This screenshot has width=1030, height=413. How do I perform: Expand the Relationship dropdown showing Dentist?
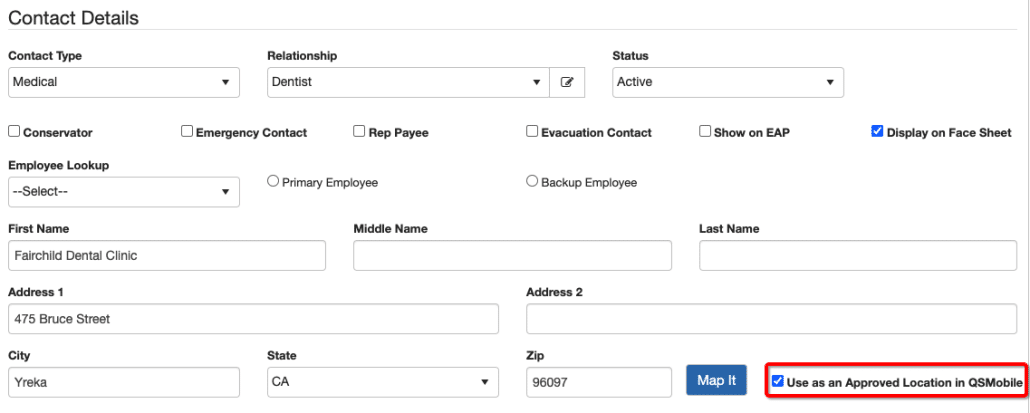pos(407,82)
